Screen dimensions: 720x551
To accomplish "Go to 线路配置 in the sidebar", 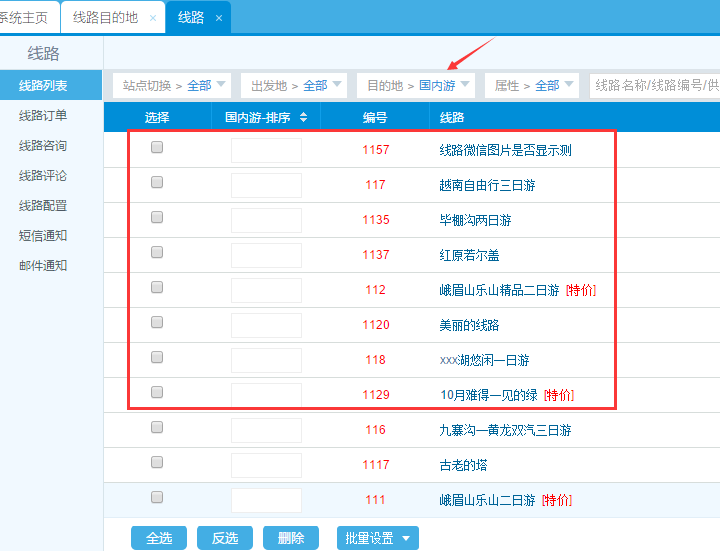I will 43,206.
